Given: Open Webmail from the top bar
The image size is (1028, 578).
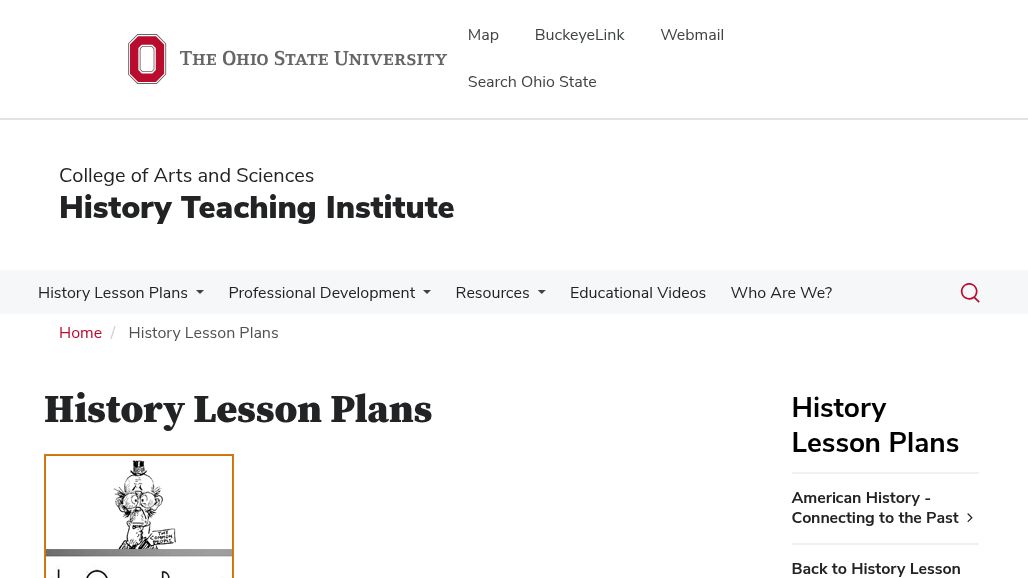Looking at the screenshot, I should click(x=691, y=35).
